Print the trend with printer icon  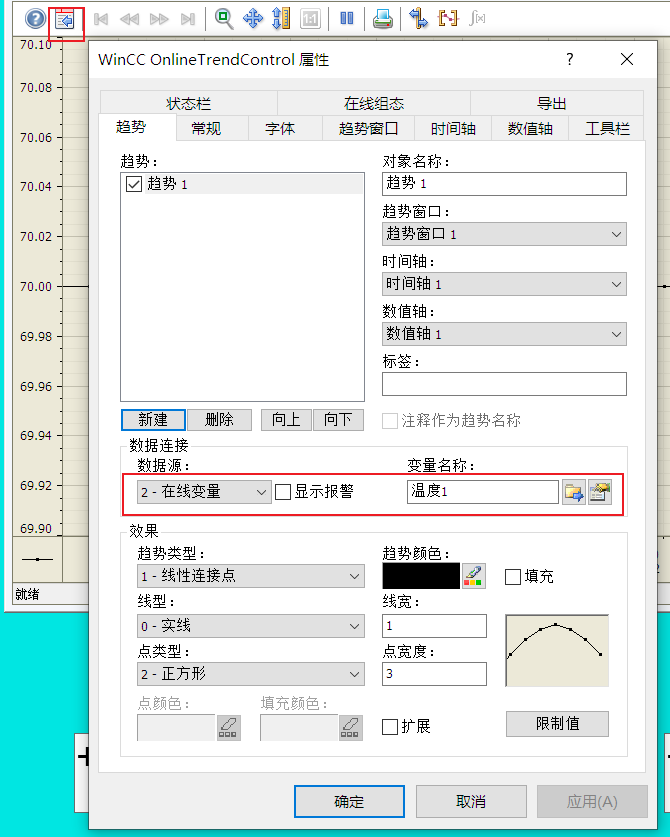point(383,19)
